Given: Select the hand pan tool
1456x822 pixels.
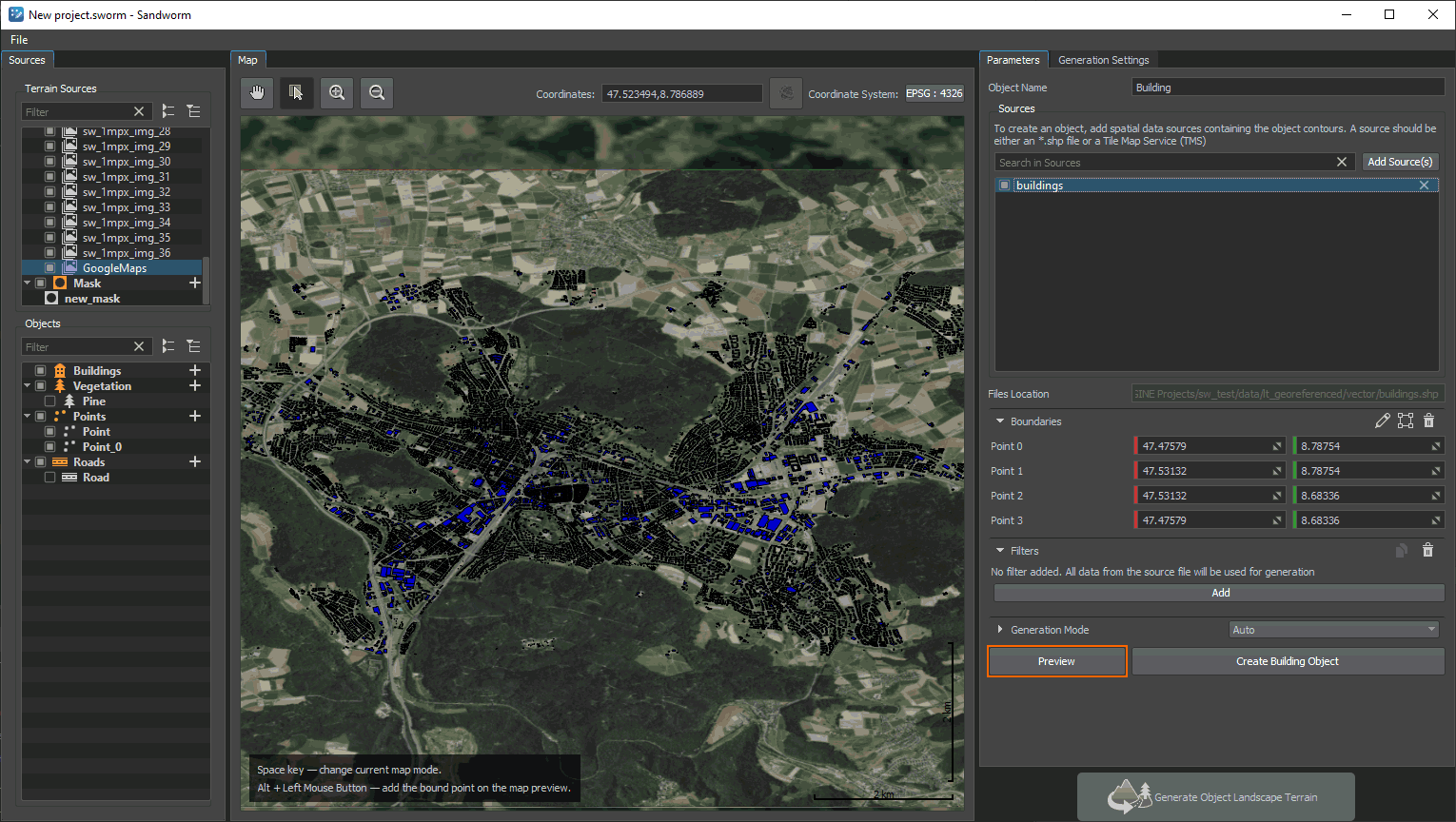Looking at the screenshot, I should tap(257, 93).
